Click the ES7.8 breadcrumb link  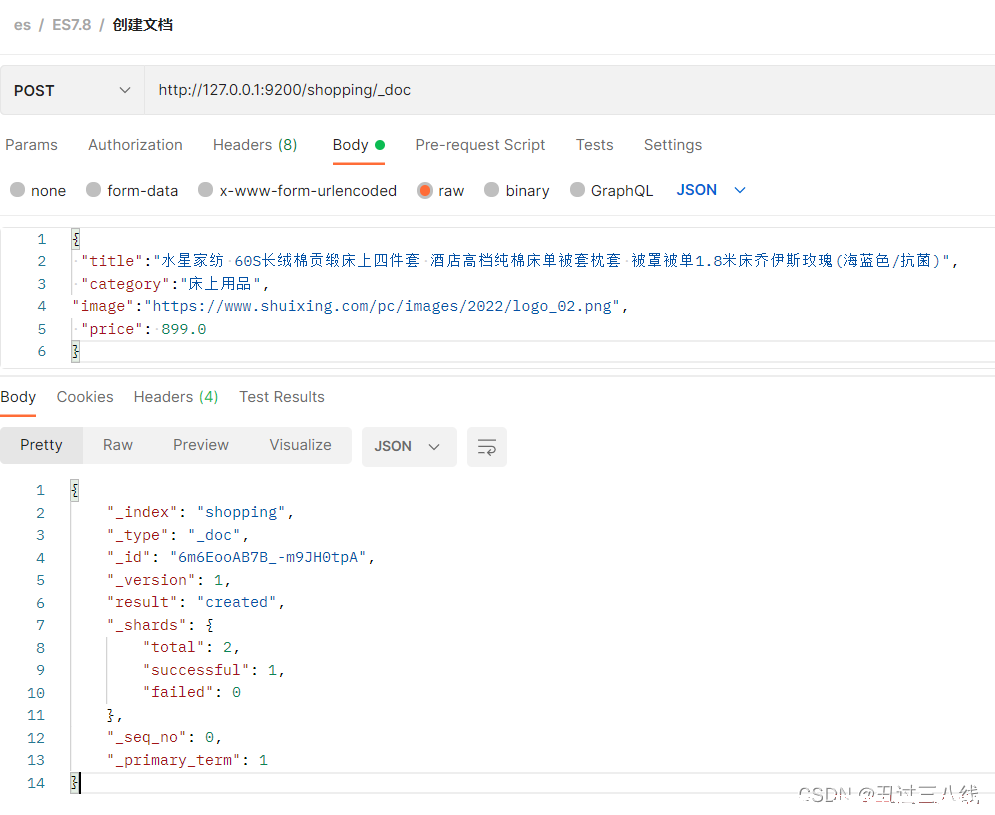coord(72,25)
